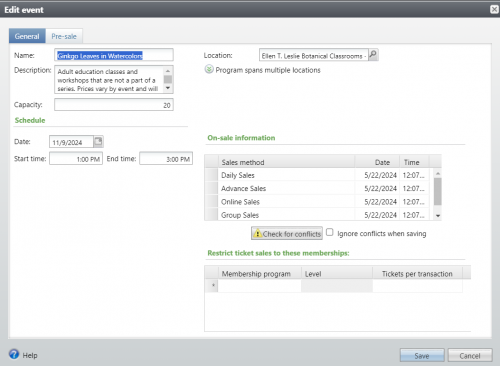
Task: Click the warning icon on Check for conflicts
Action: pyautogui.click(x=257, y=233)
